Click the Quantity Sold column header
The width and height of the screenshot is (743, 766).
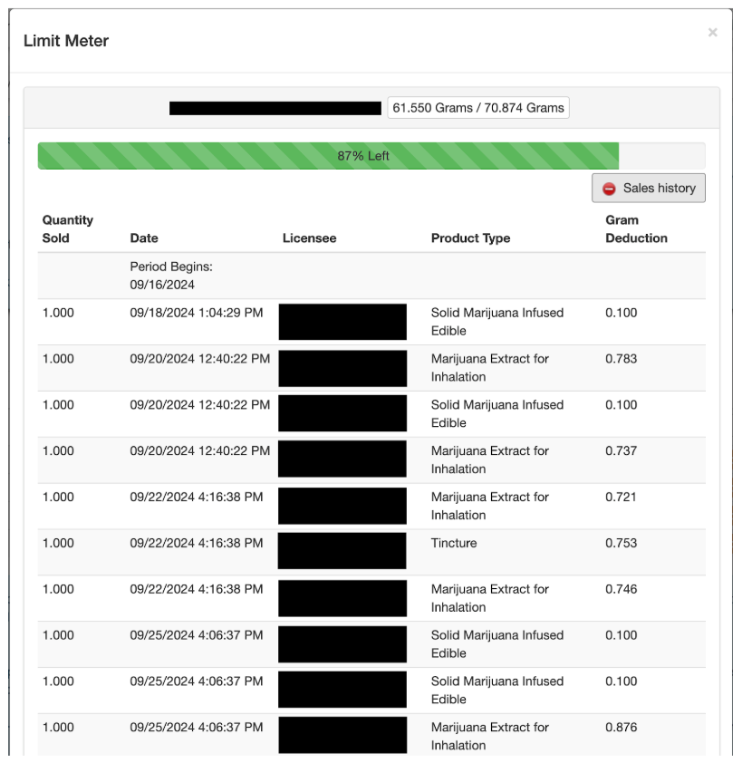(x=67, y=229)
